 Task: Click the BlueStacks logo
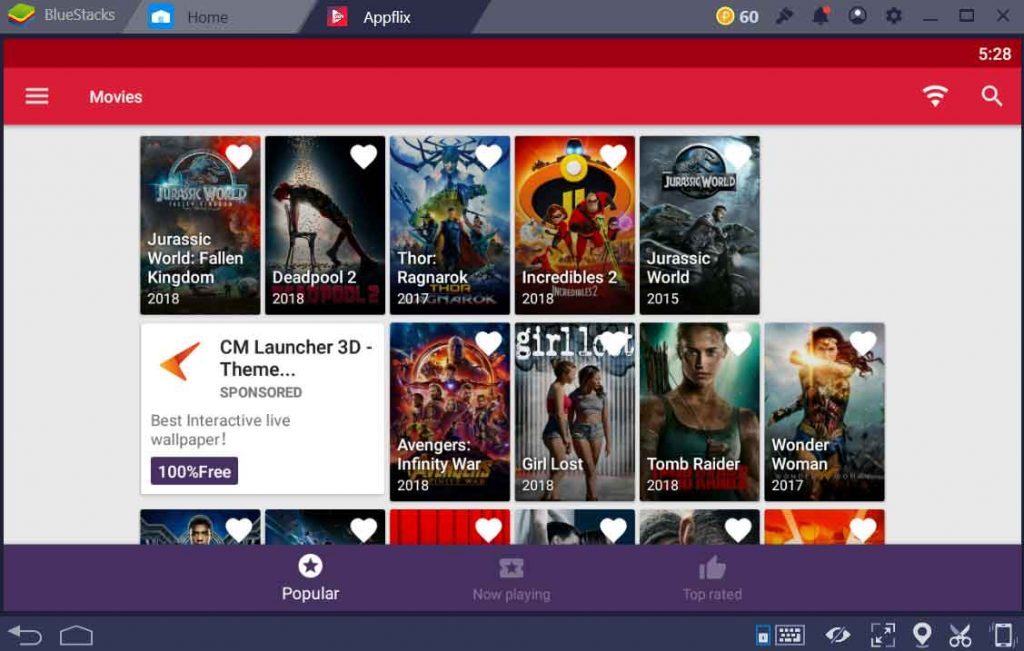21,15
